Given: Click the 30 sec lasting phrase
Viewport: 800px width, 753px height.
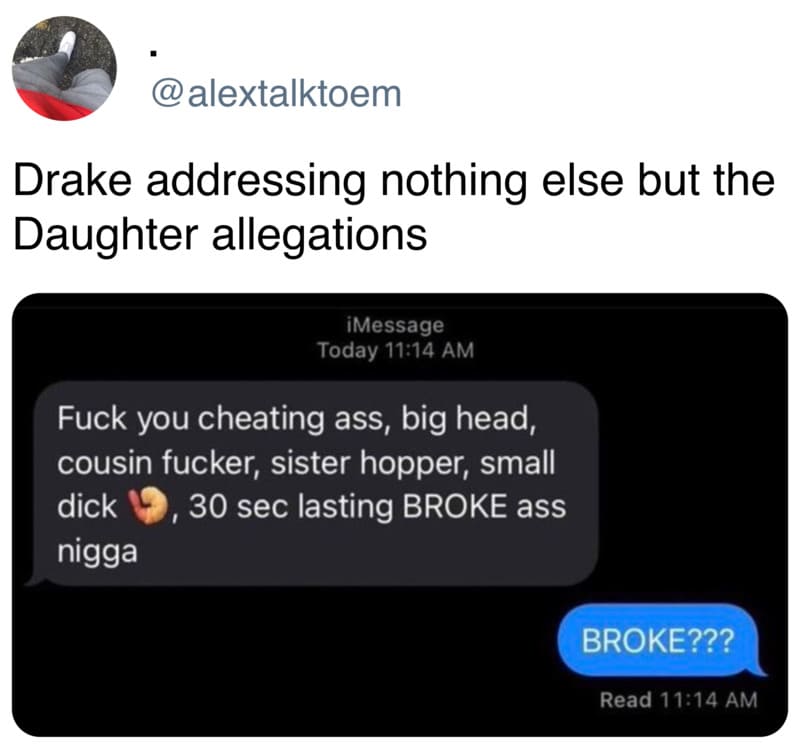Looking at the screenshot, I should pos(291,507).
